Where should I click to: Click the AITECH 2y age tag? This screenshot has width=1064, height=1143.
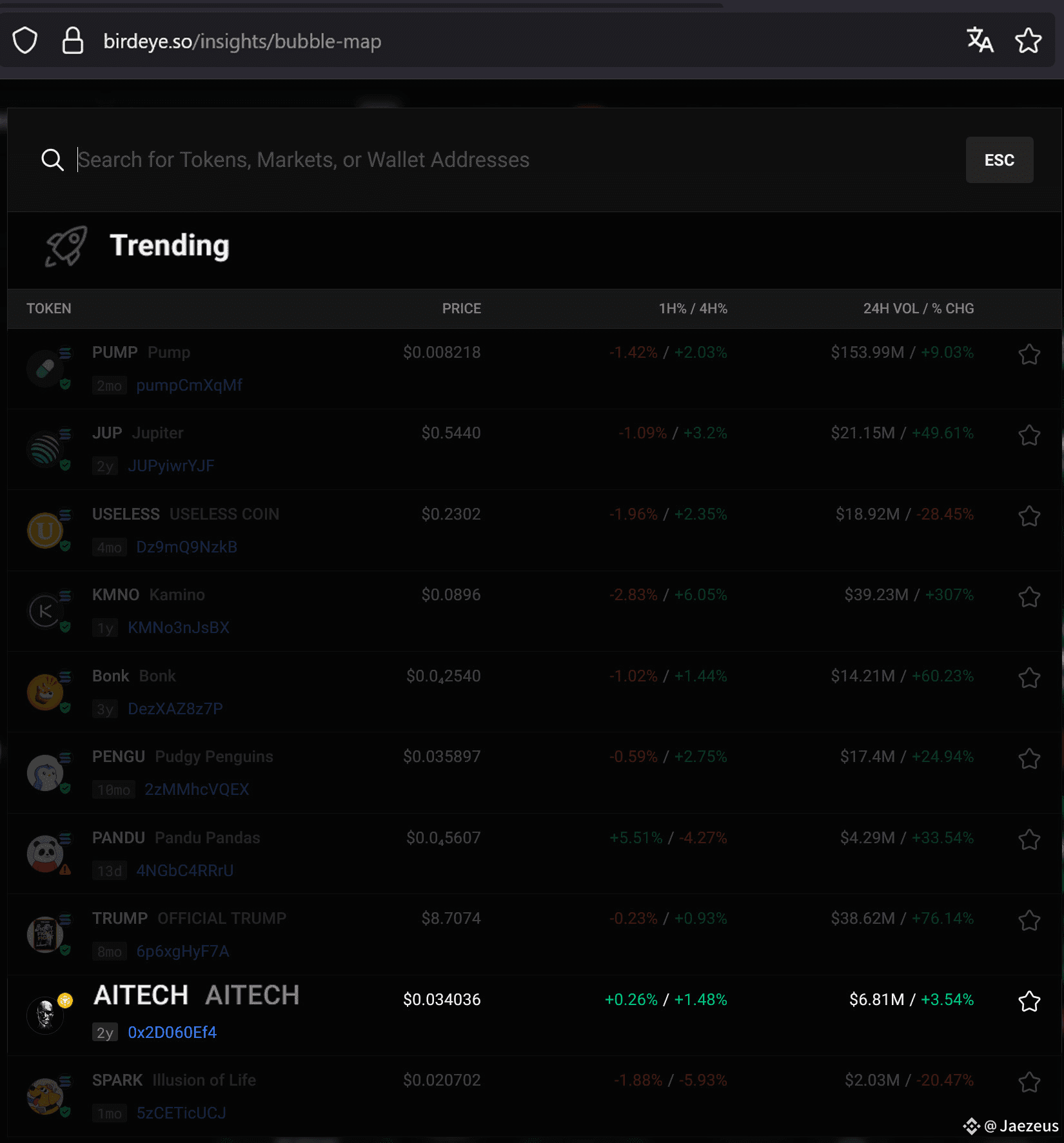click(x=105, y=1033)
